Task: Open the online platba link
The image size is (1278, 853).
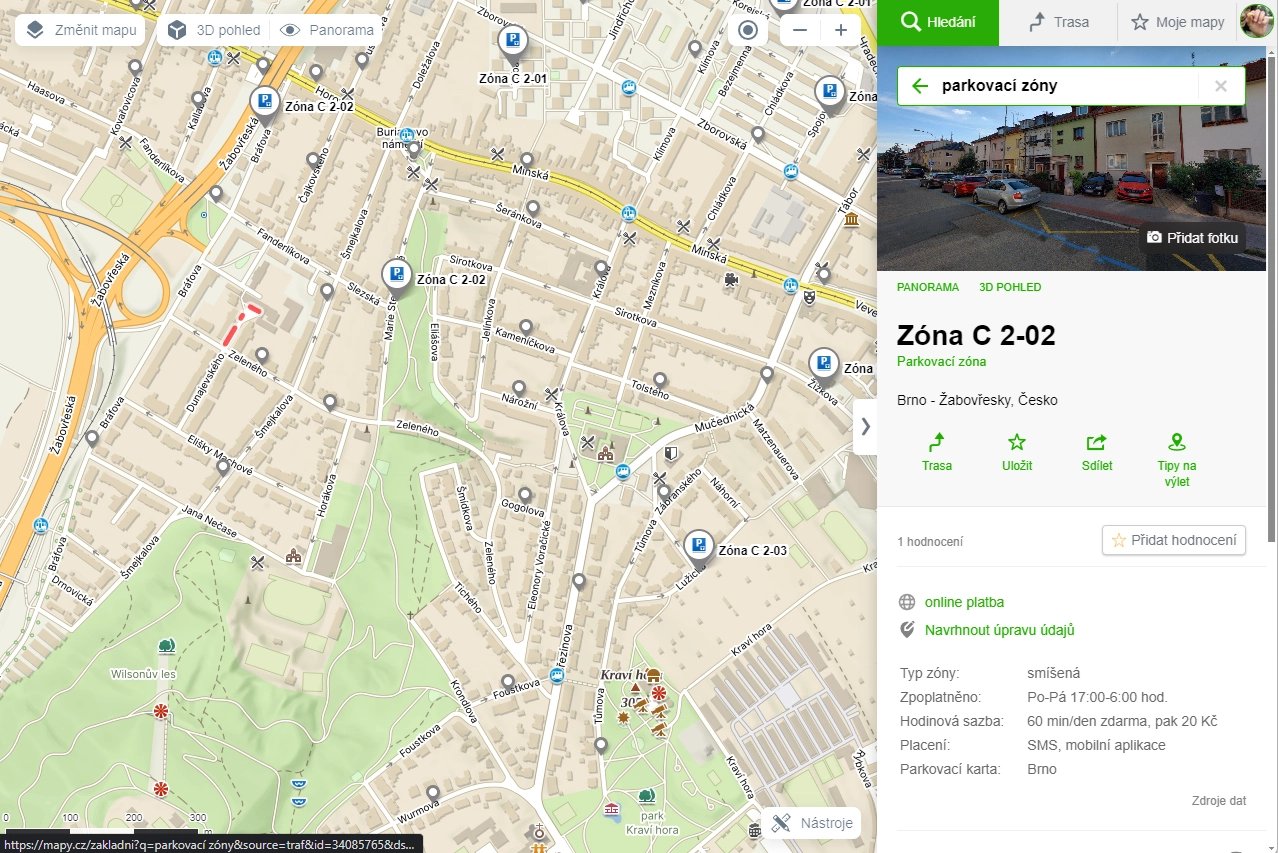Action: pos(964,602)
